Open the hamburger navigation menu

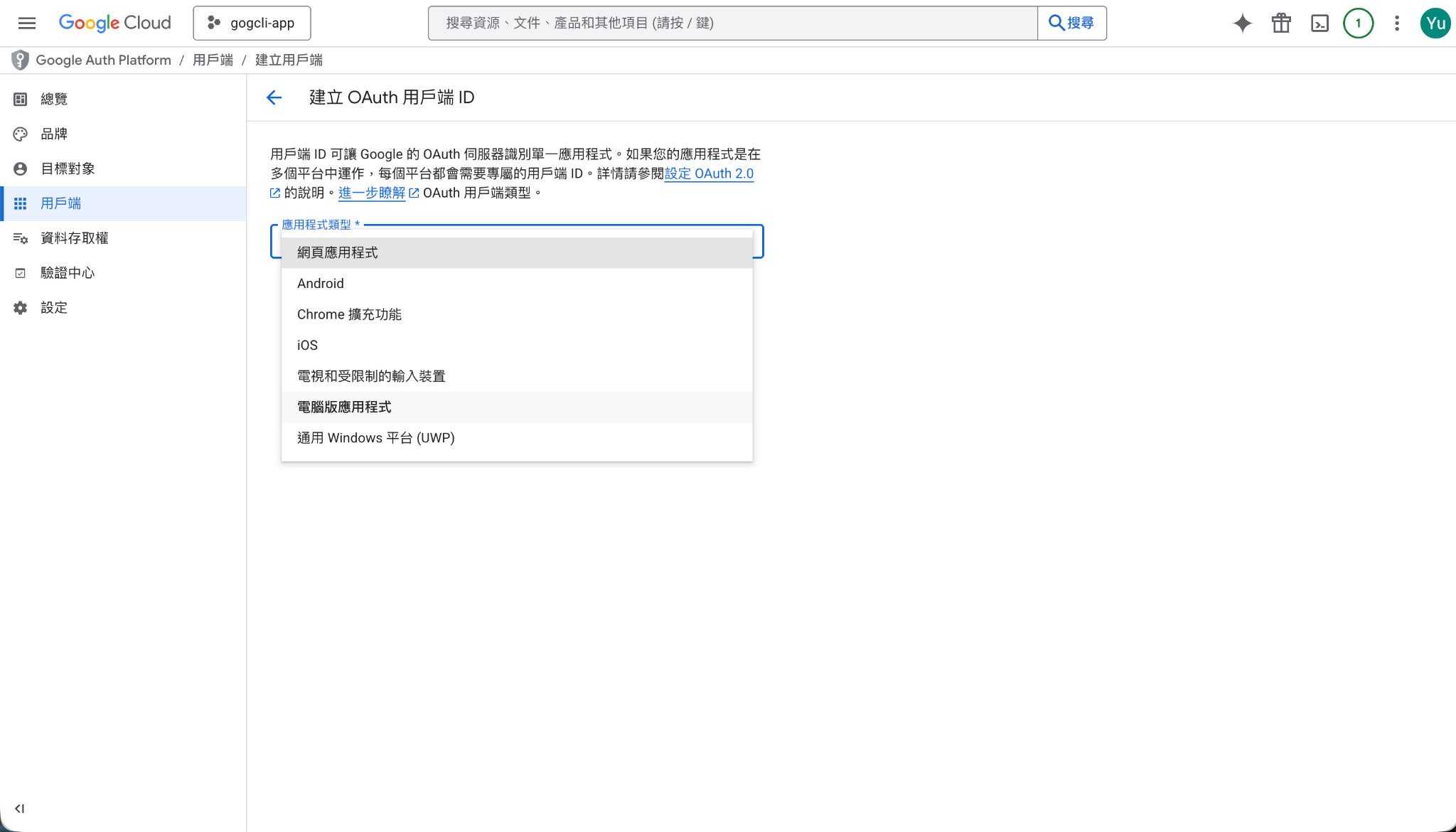[27, 23]
